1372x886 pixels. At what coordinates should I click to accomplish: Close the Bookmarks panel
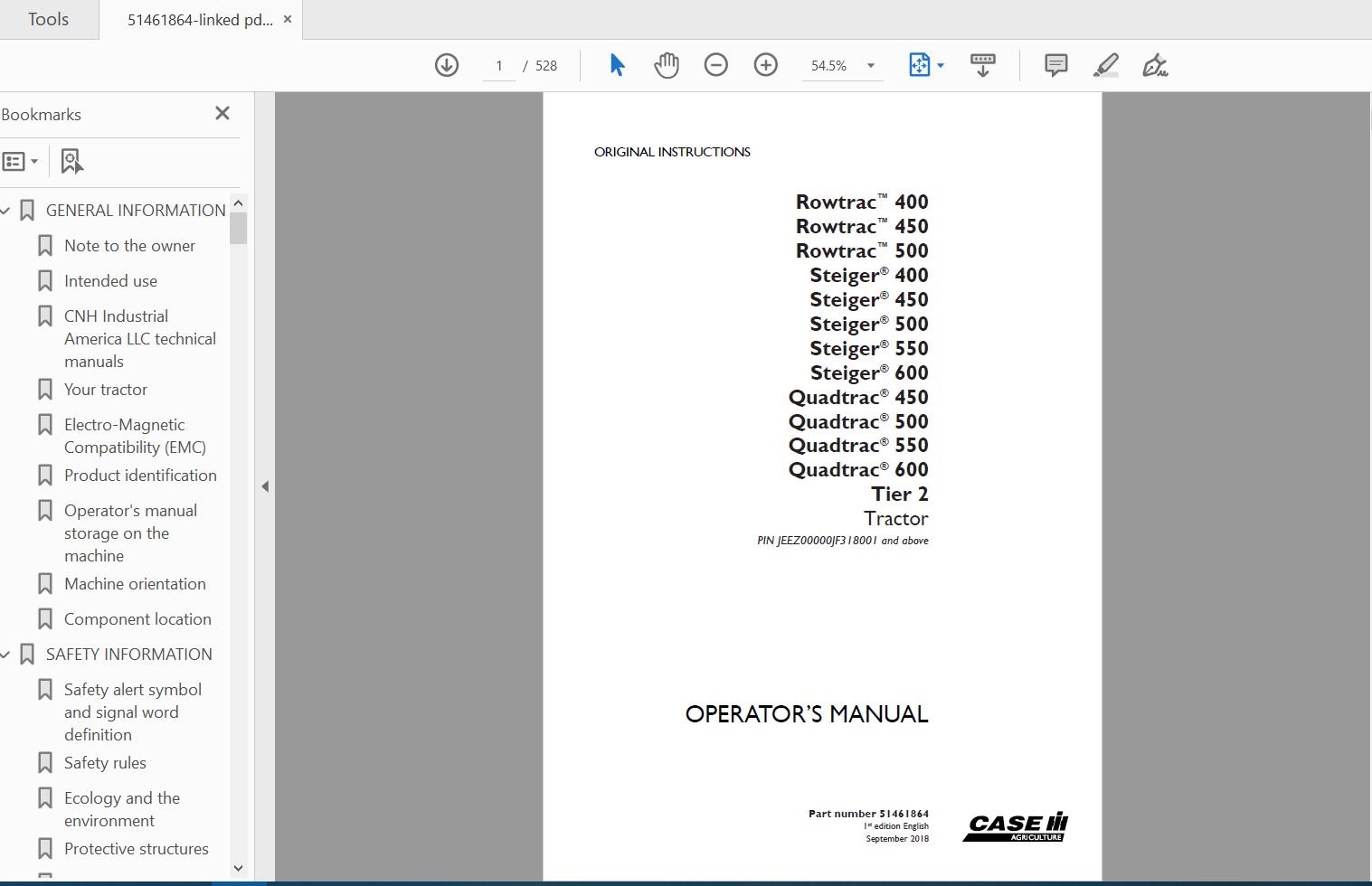point(222,113)
